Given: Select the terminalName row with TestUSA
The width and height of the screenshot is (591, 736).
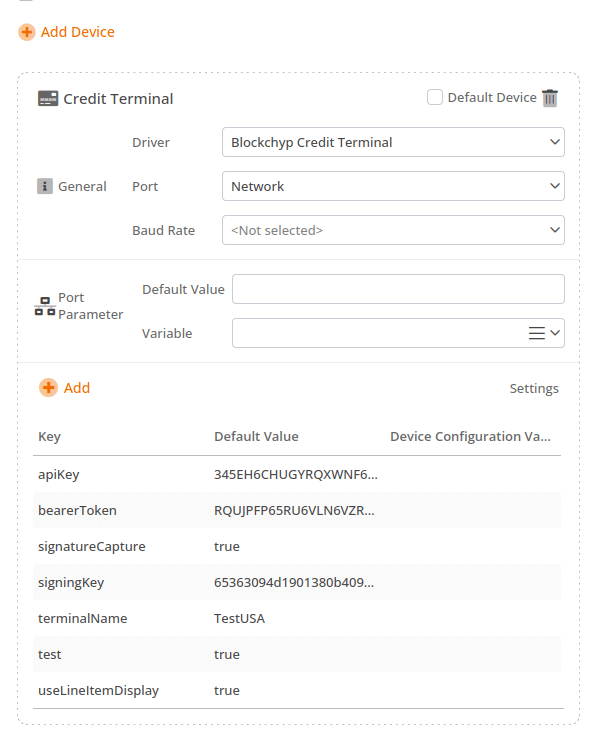Looking at the screenshot, I should pyautogui.click(x=297, y=618).
